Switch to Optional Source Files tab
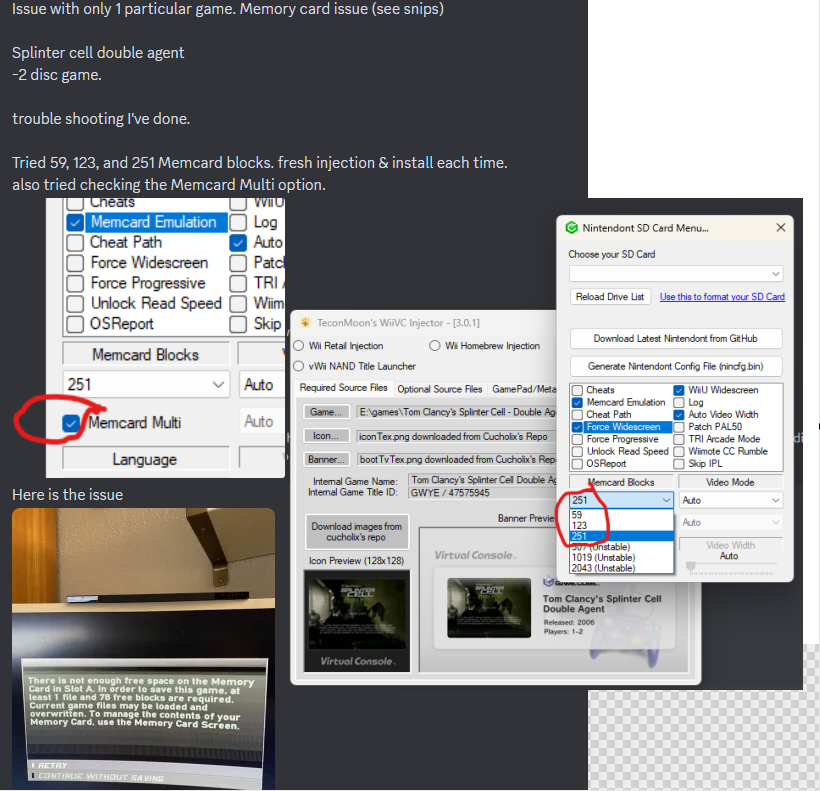820x791 pixels. pyautogui.click(x=439, y=389)
